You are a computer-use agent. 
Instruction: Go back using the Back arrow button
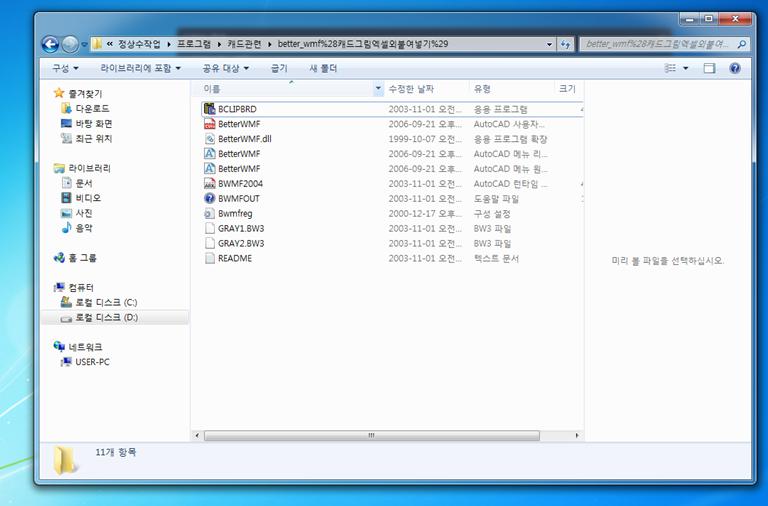(50, 45)
